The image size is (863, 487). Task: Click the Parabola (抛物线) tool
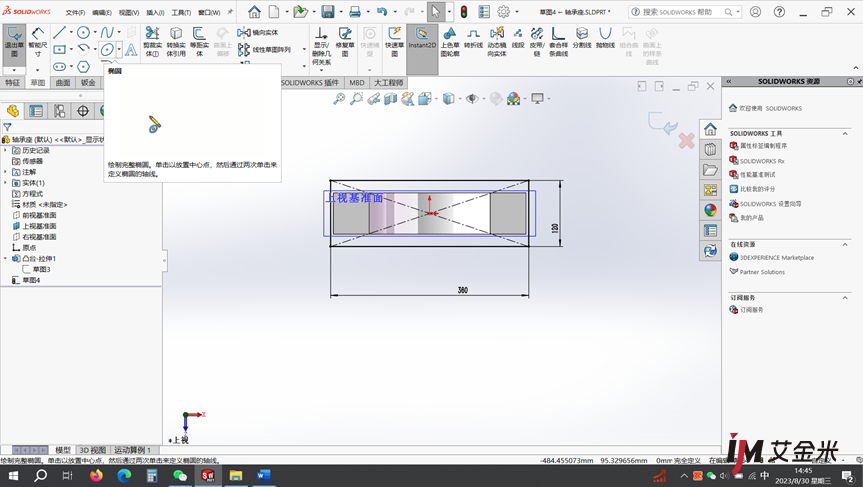(605, 38)
